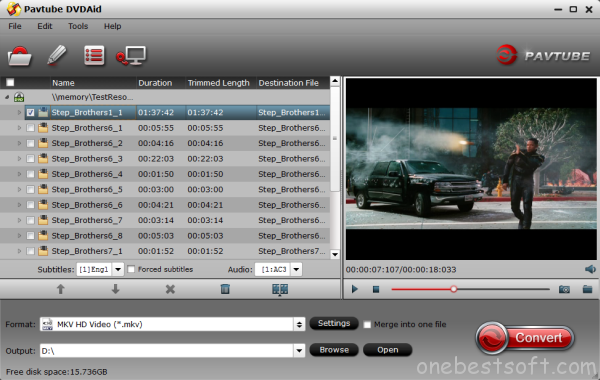Click the Output path field D:\
600x380 pixels.
167,350
